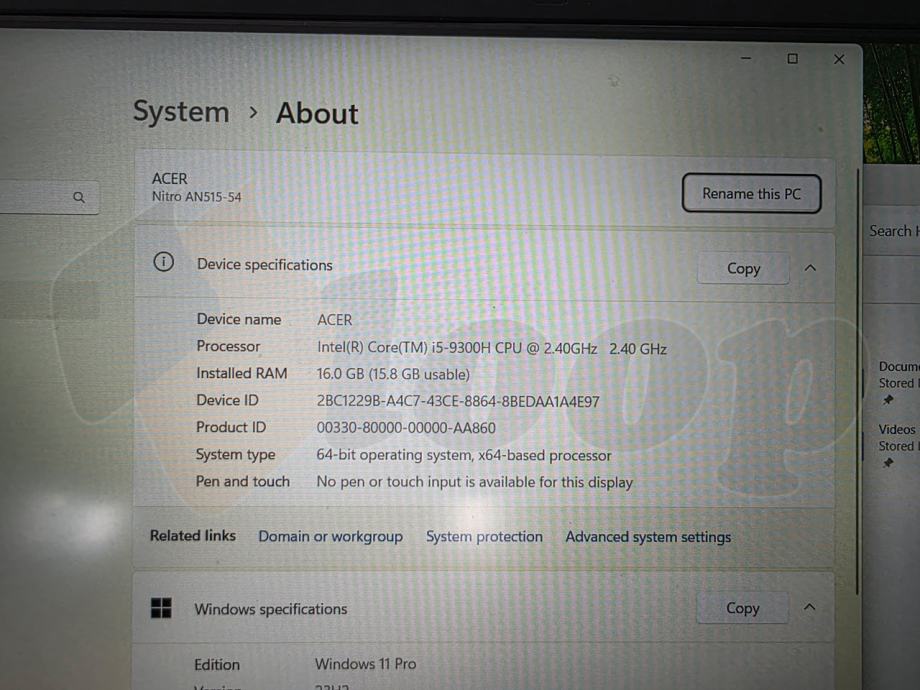Select the Device ID value text
This screenshot has height=690, width=920.
[458, 401]
